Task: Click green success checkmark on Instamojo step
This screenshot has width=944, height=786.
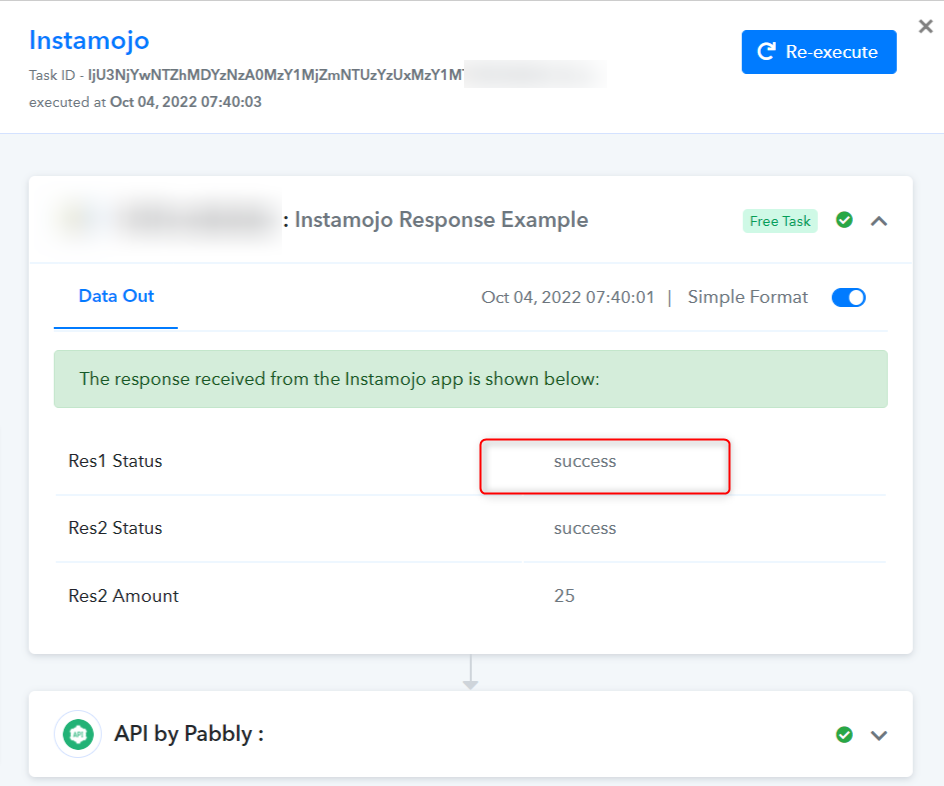Action: [x=844, y=220]
